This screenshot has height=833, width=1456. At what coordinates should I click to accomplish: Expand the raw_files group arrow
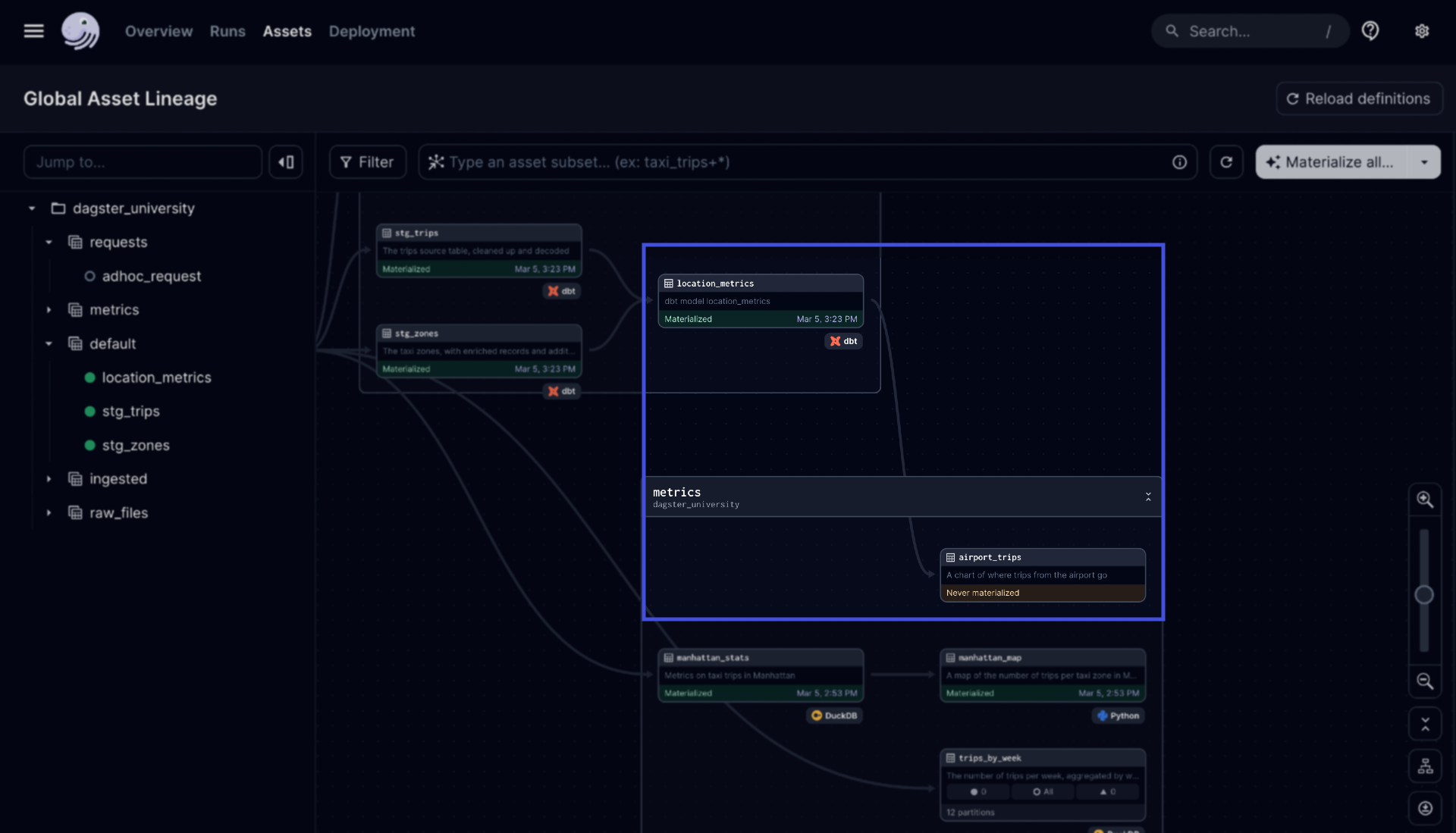(49, 513)
